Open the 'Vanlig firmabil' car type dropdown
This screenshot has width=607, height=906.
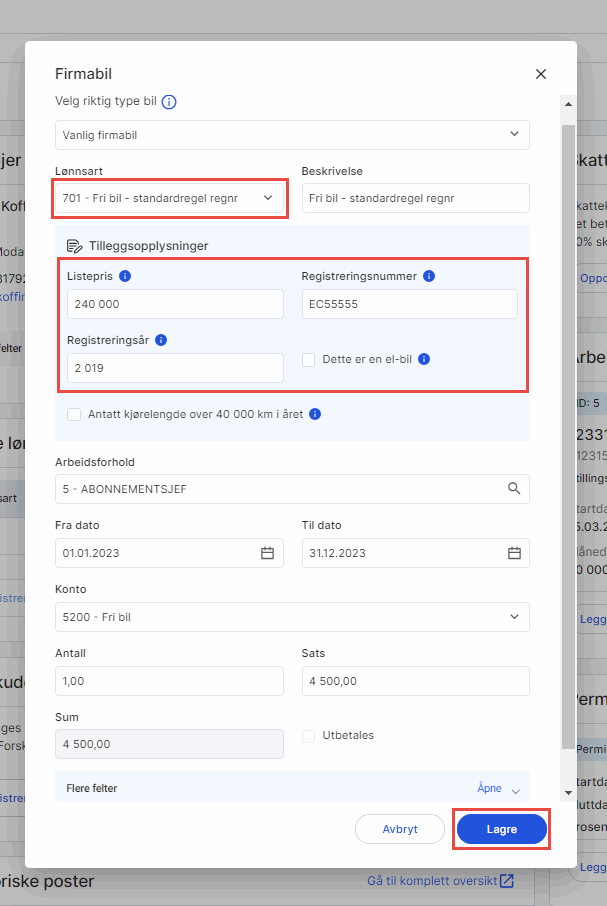pyautogui.click(x=292, y=134)
